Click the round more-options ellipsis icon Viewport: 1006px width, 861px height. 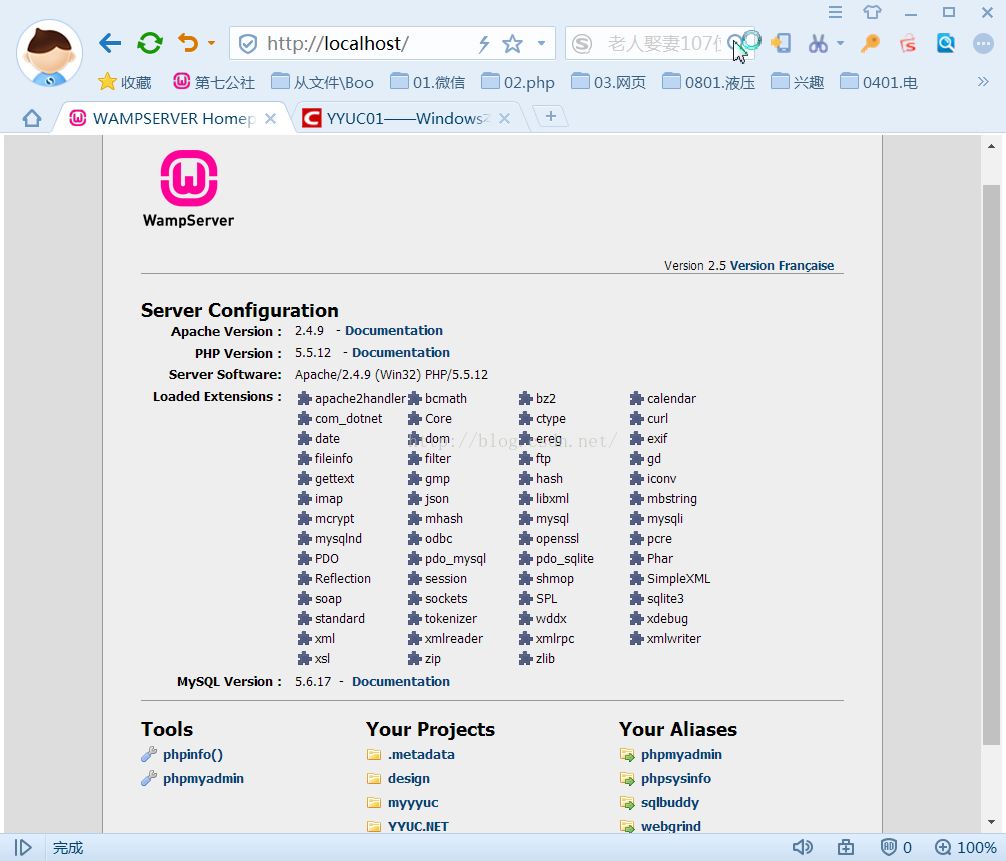click(x=983, y=44)
